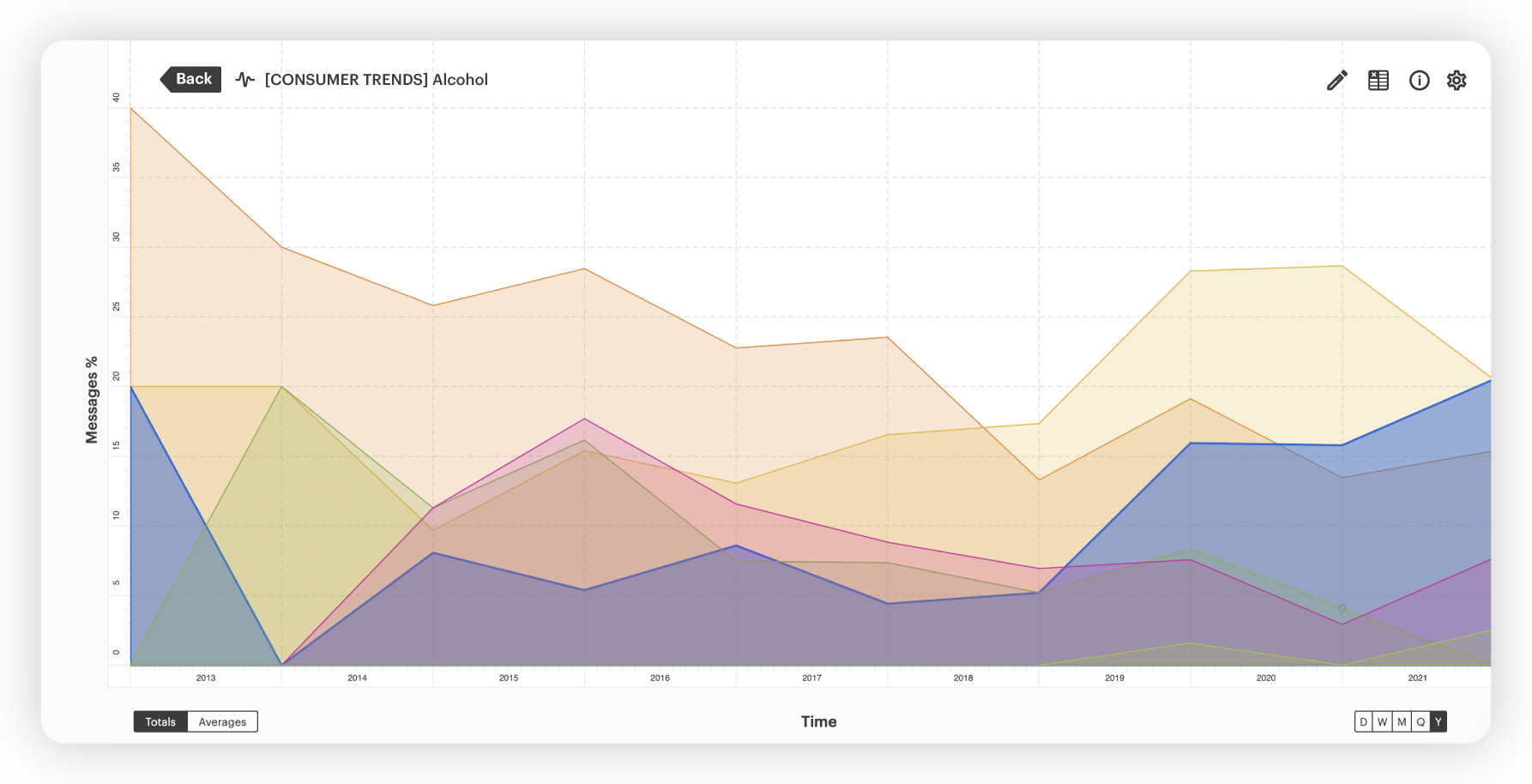1532x784 pixels.
Task: Click the 2013 axis label
Action: (x=206, y=678)
